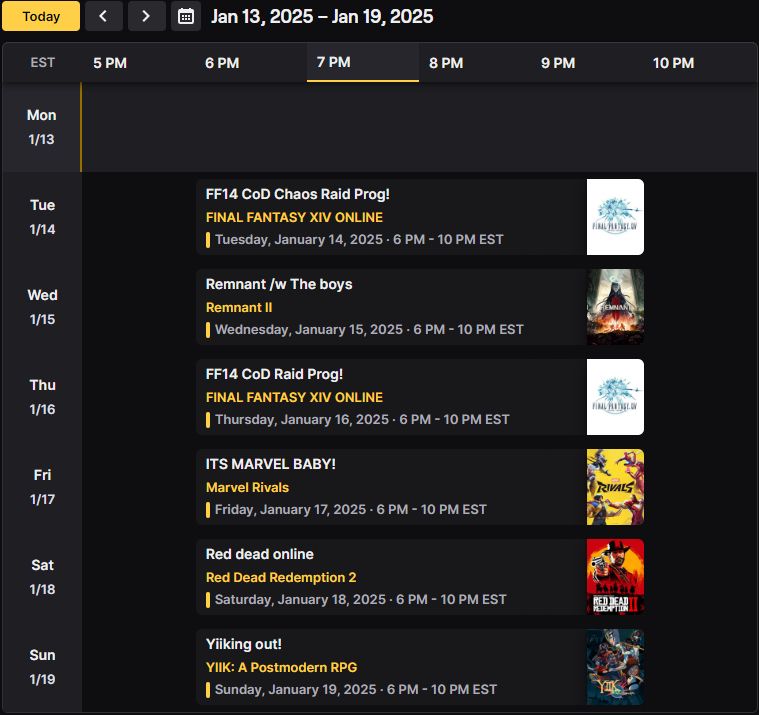The image size is (759, 715).
Task: Open Final Fantasy XIV thumbnail on Tuesday event
Action: click(615, 217)
